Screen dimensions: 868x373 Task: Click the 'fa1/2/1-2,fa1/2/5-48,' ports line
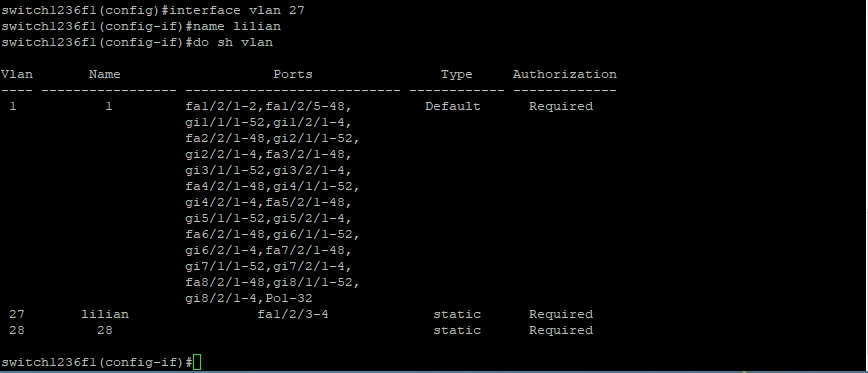(x=269, y=106)
